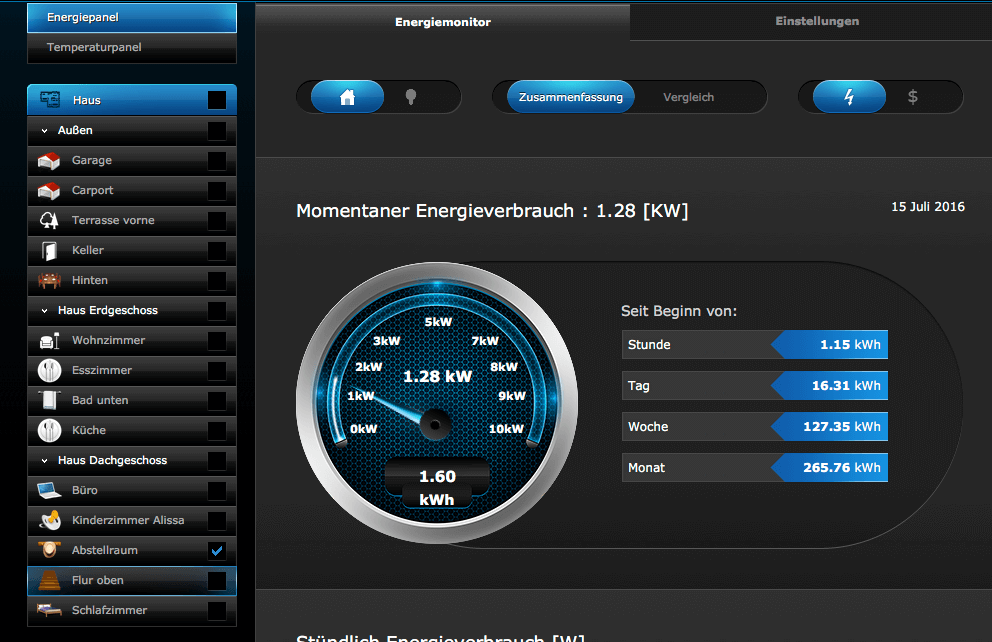Screen dimensions: 992x642
Task: Click the Garage room icon
Action: (x=49, y=160)
